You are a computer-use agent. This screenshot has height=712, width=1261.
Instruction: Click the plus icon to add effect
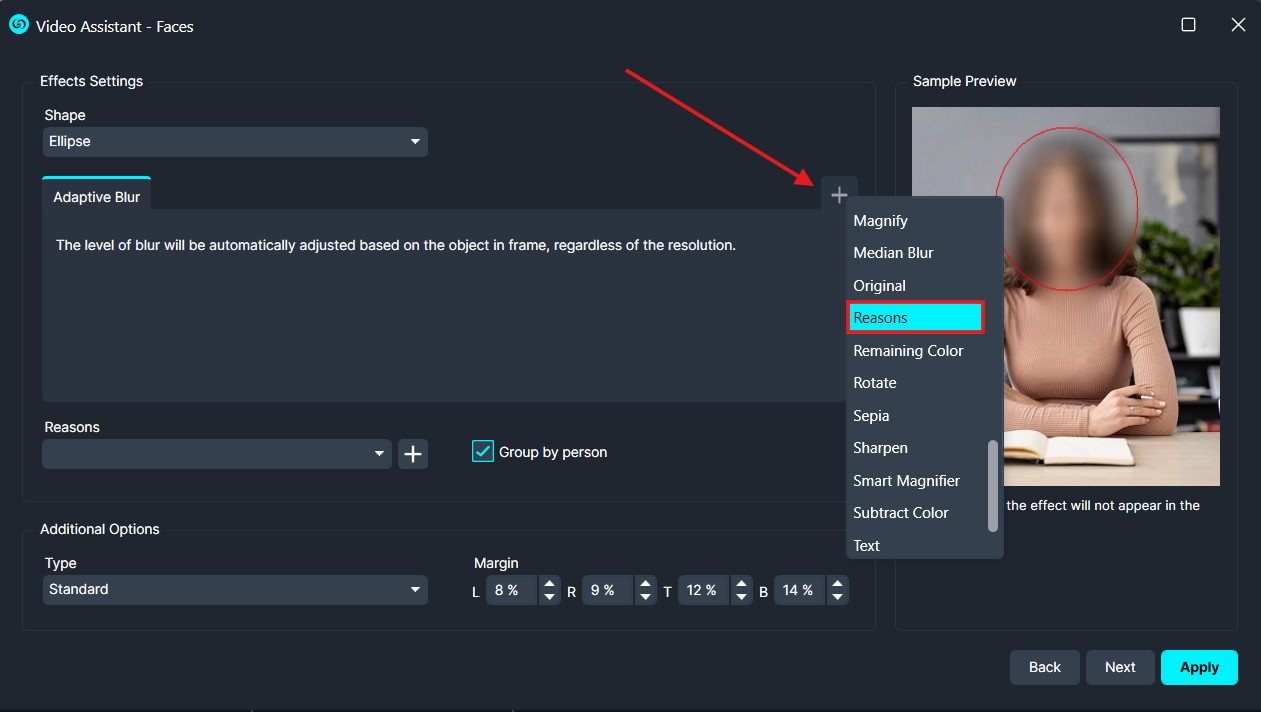tap(839, 195)
